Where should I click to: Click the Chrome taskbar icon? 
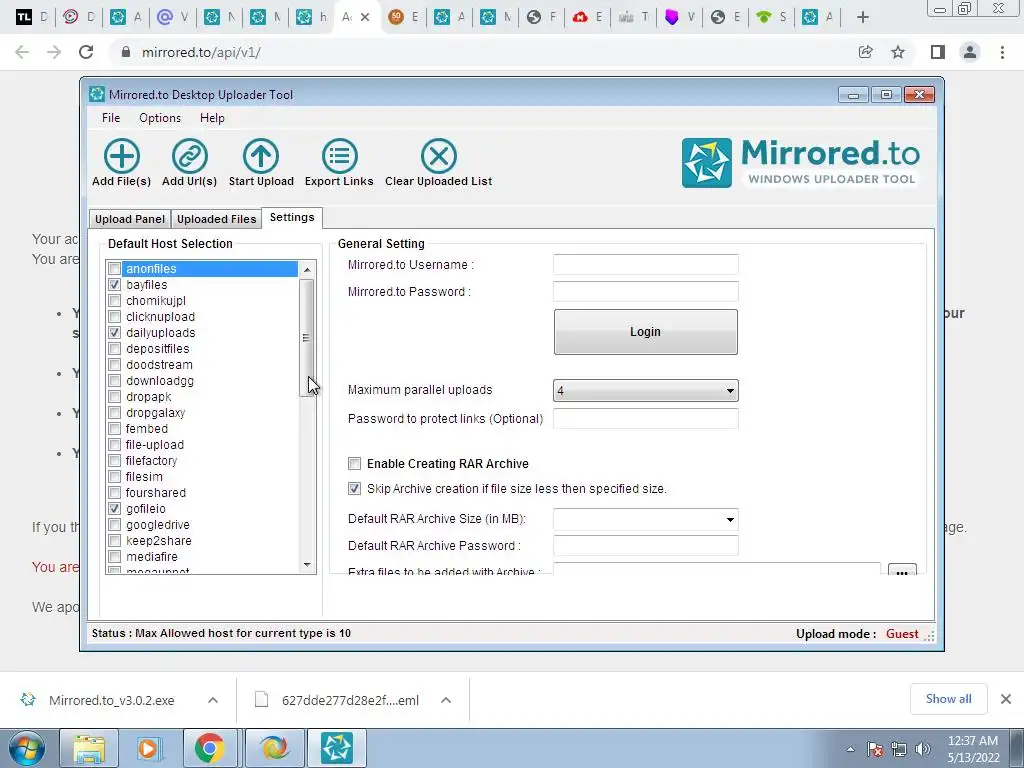click(209, 748)
